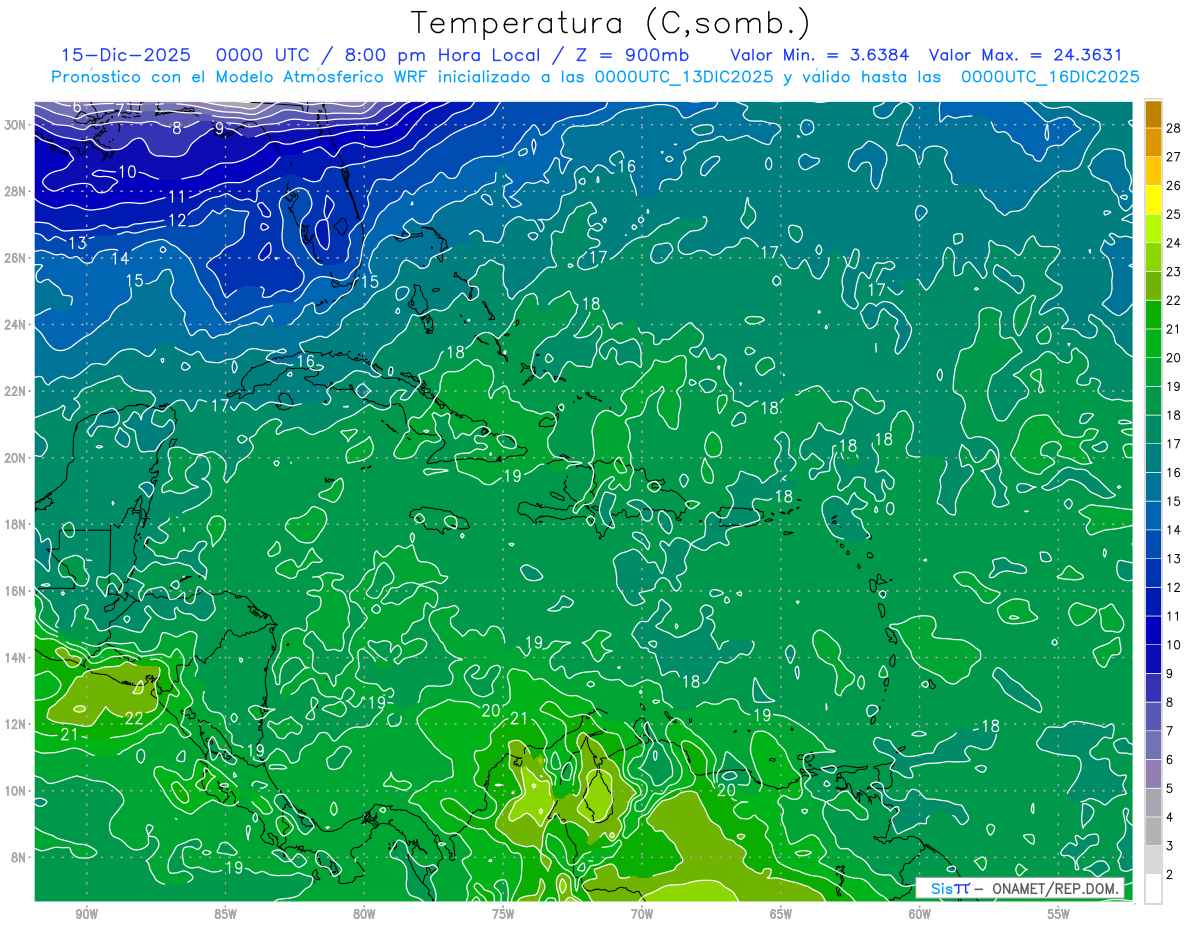Click the '60W' longitude axis label

pos(920,915)
